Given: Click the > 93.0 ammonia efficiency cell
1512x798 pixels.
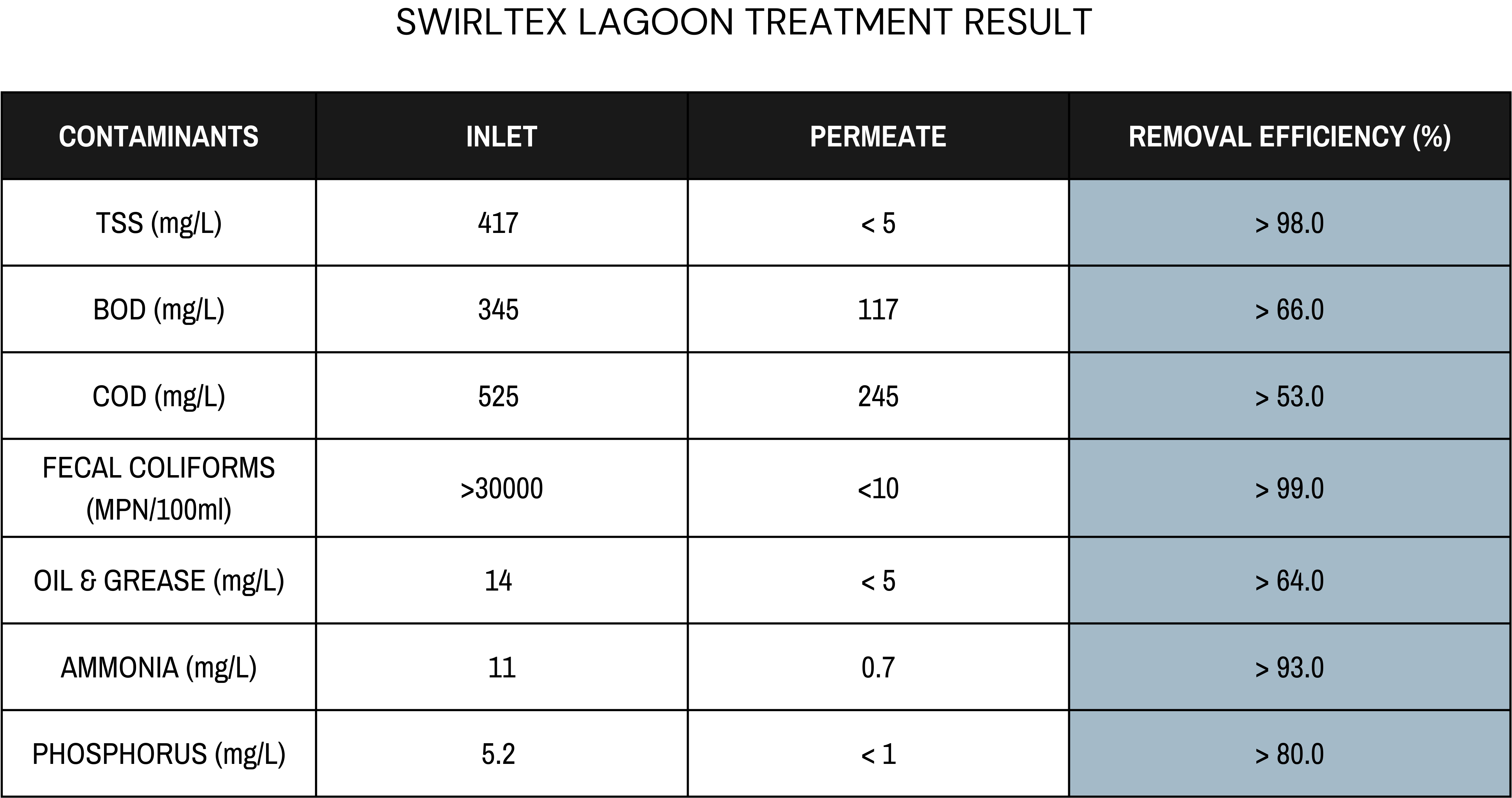Looking at the screenshot, I should click(x=1289, y=668).
